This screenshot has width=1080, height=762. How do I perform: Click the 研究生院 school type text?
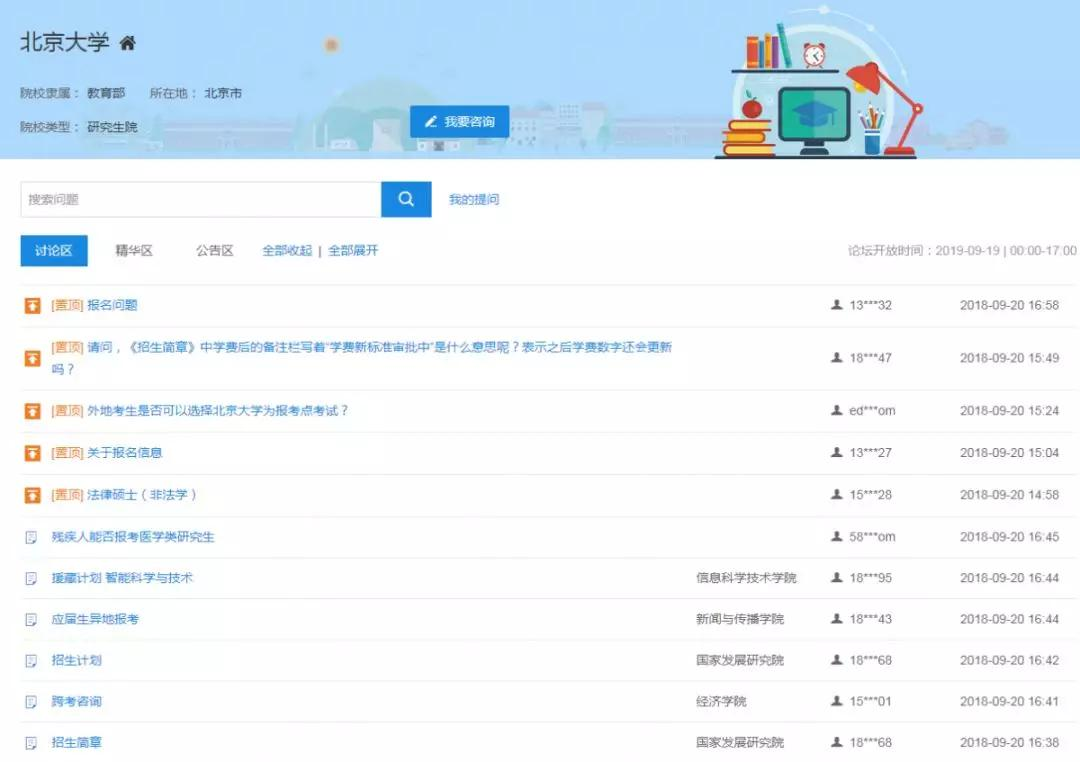[x=112, y=127]
